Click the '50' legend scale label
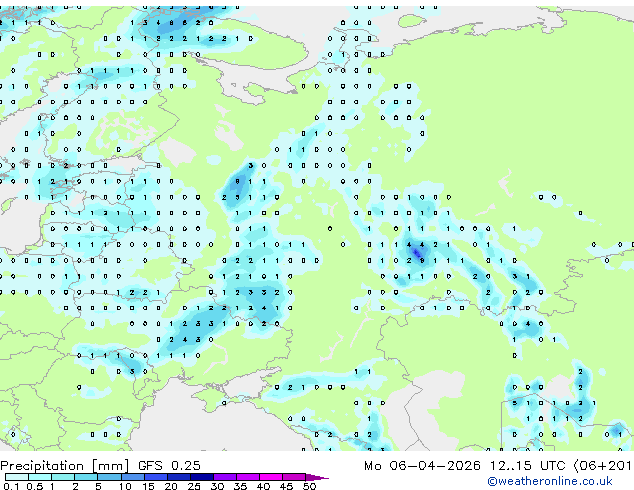The height and width of the screenshot is (490, 634). tap(309, 486)
